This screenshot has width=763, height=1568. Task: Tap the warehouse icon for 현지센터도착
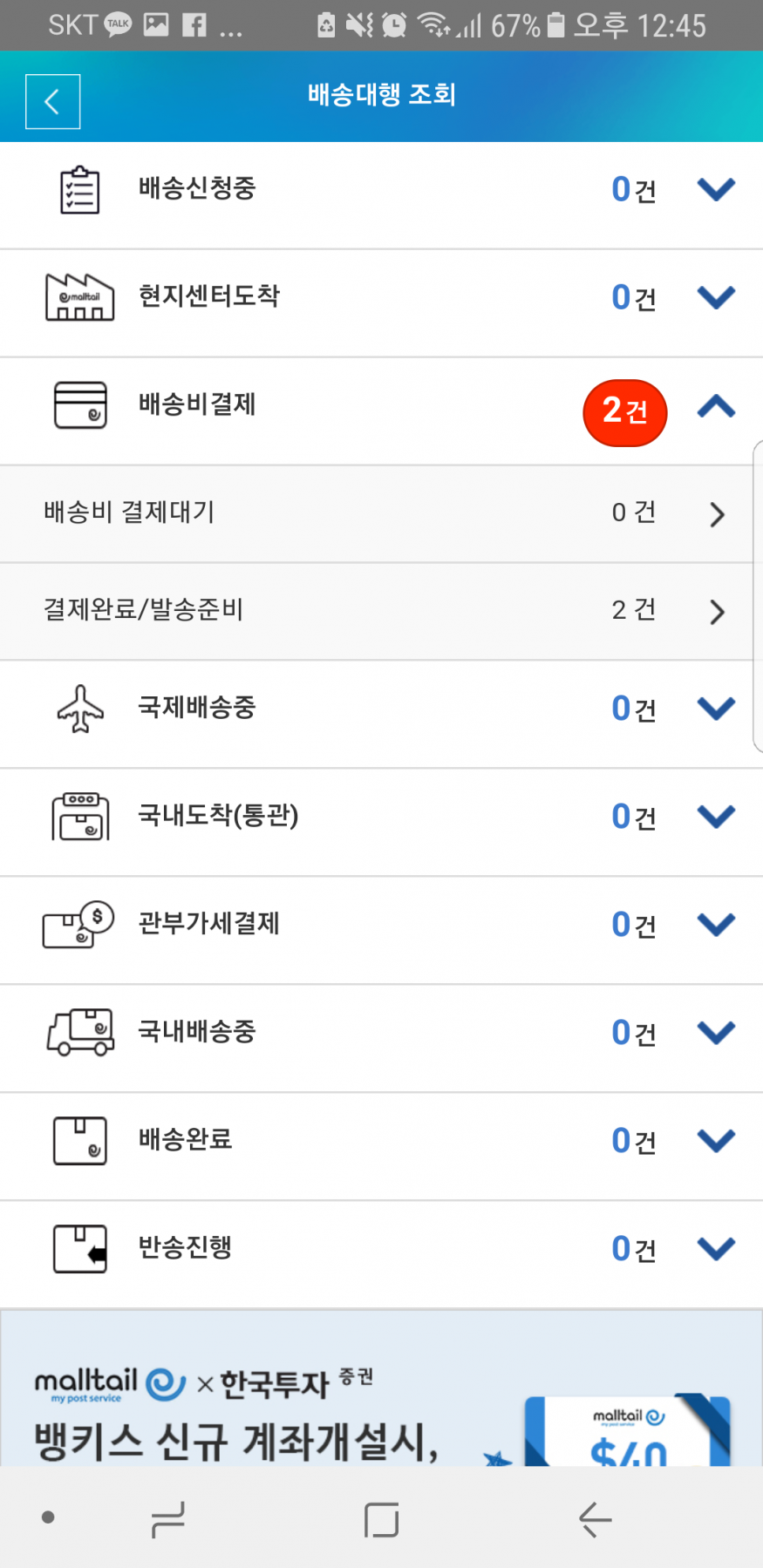tap(79, 297)
